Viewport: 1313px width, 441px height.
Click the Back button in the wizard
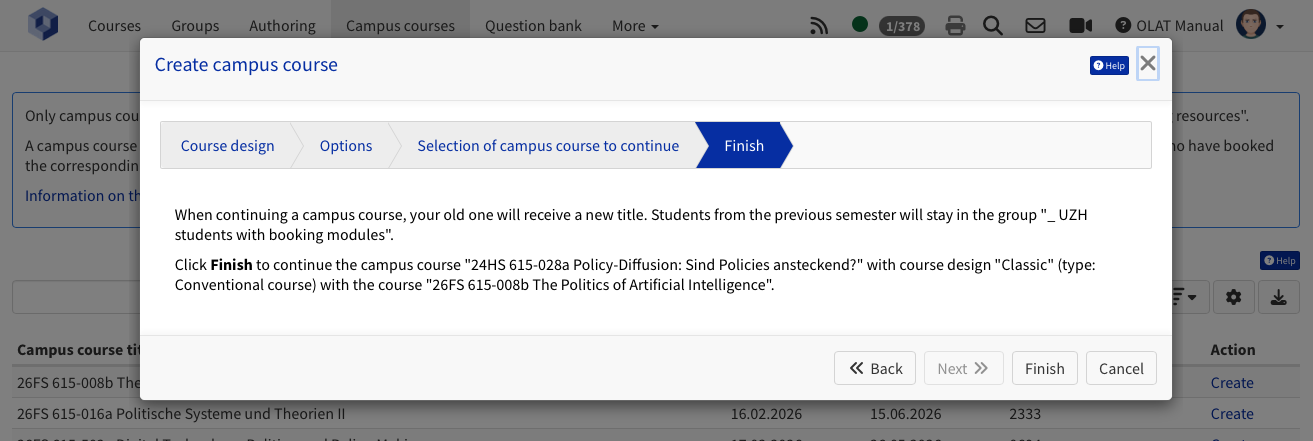point(875,368)
